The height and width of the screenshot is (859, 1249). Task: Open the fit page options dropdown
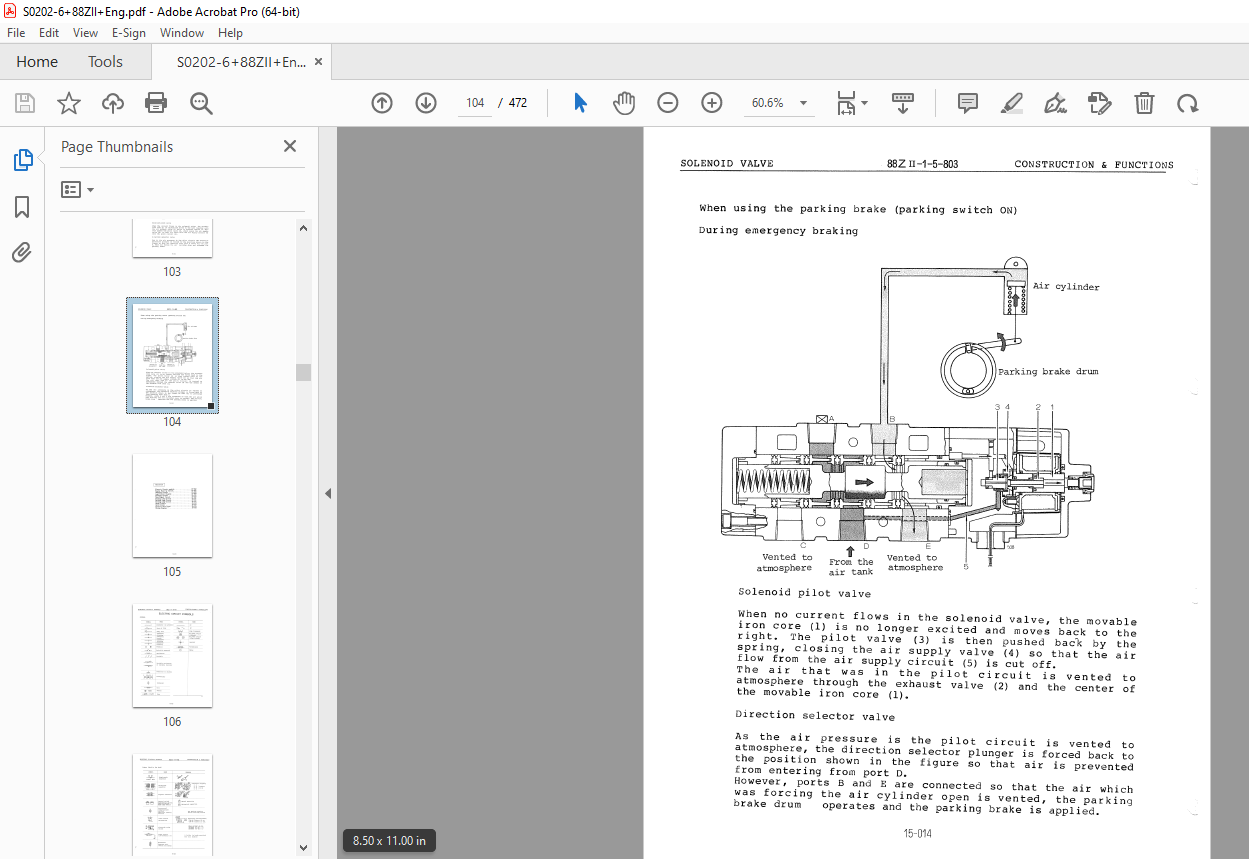coord(852,103)
